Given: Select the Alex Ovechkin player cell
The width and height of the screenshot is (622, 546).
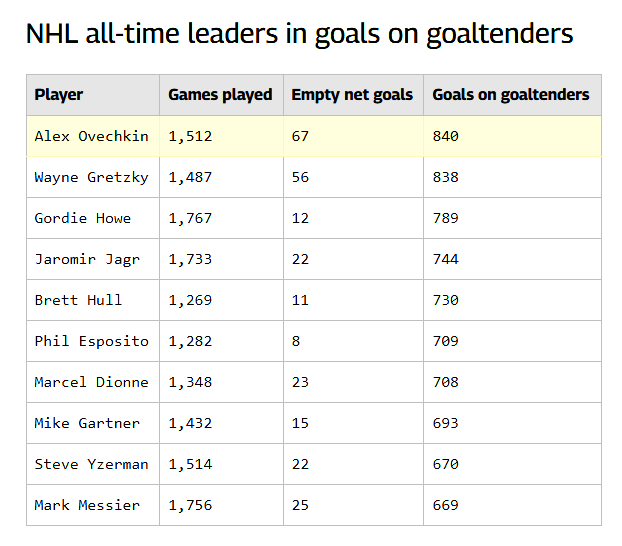Looking at the screenshot, I should point(91,136).
